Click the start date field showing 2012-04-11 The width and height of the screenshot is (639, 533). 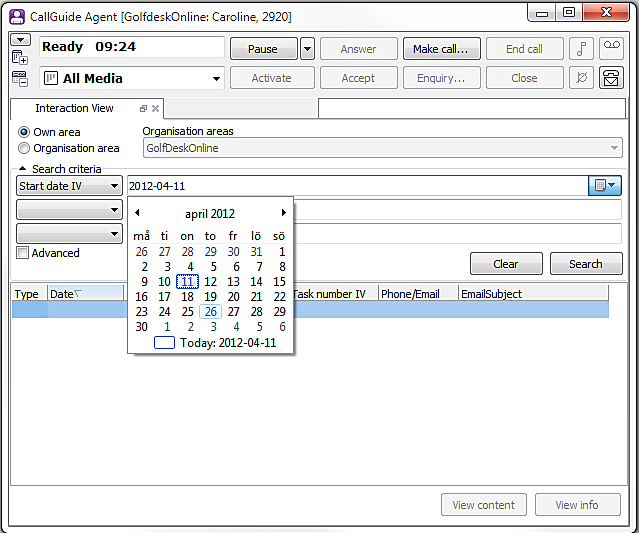[358, 186]
